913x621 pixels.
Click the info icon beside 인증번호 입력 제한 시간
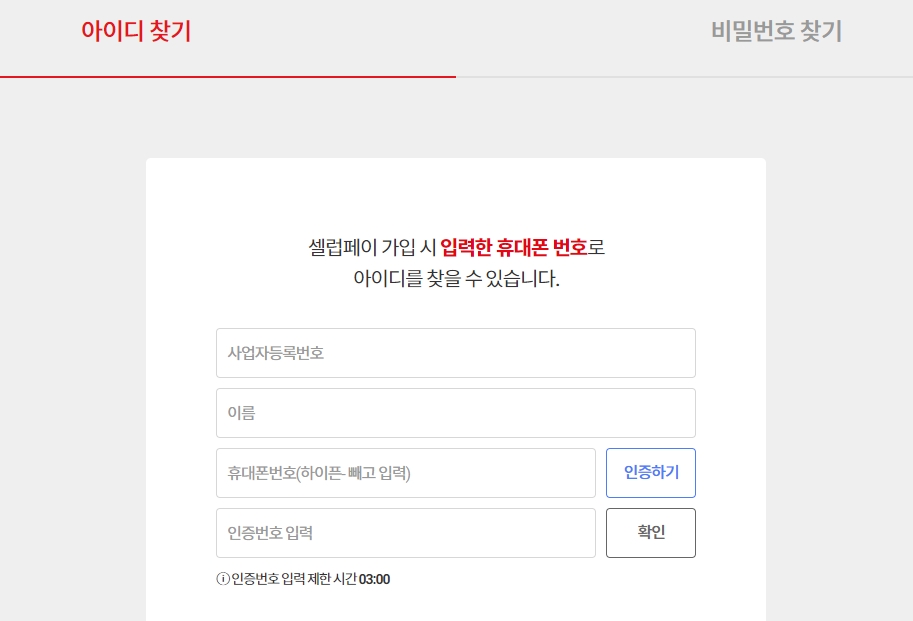(222, 579)
